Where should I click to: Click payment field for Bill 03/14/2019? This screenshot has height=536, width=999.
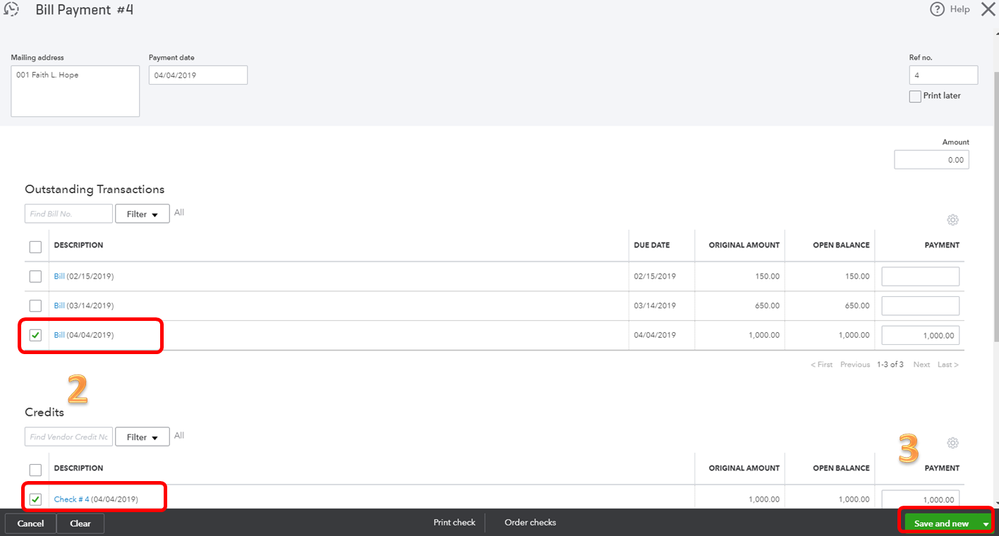[920, 305]
